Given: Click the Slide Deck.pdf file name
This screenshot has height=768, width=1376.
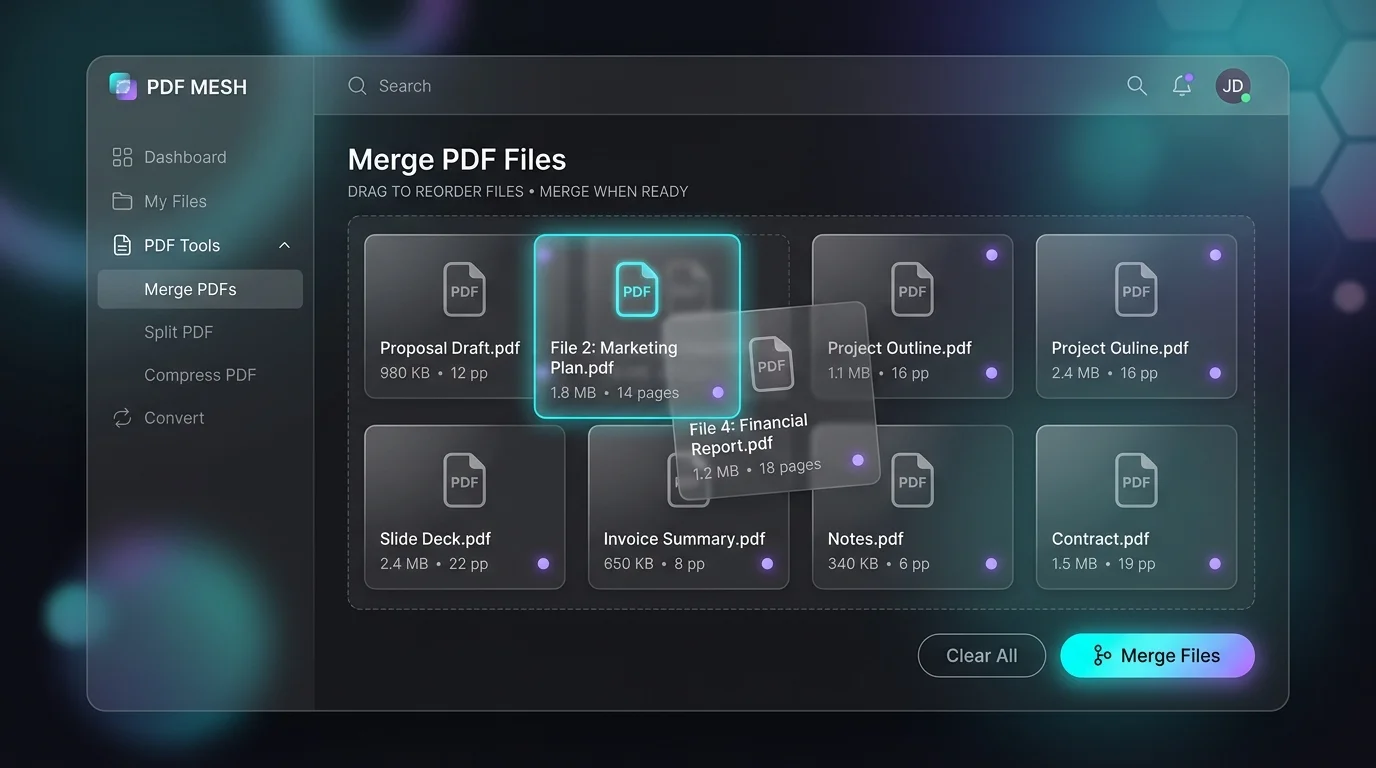Looking at the screenshot, I should click(435, 539).
